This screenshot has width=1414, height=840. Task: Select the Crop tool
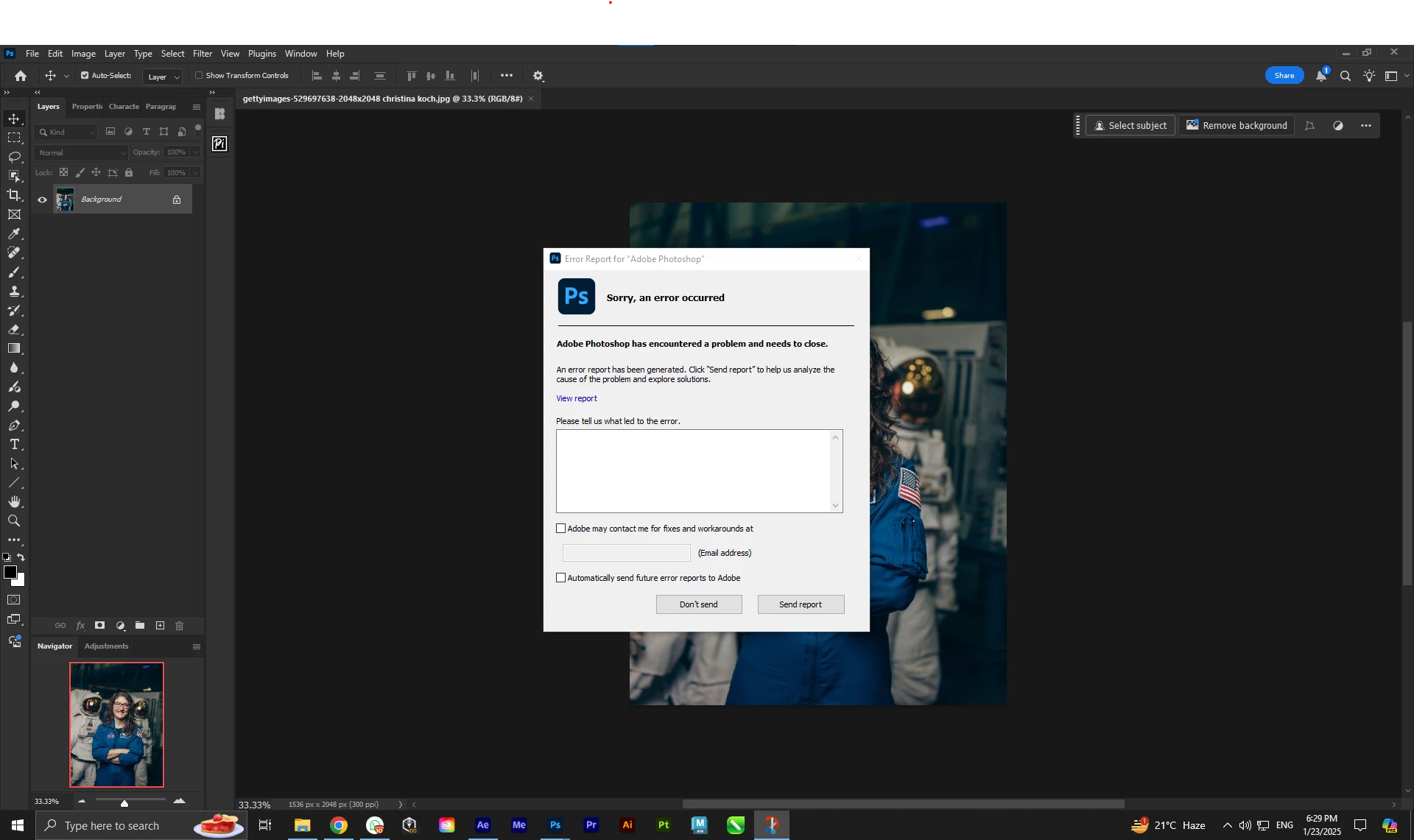(14, 195)
